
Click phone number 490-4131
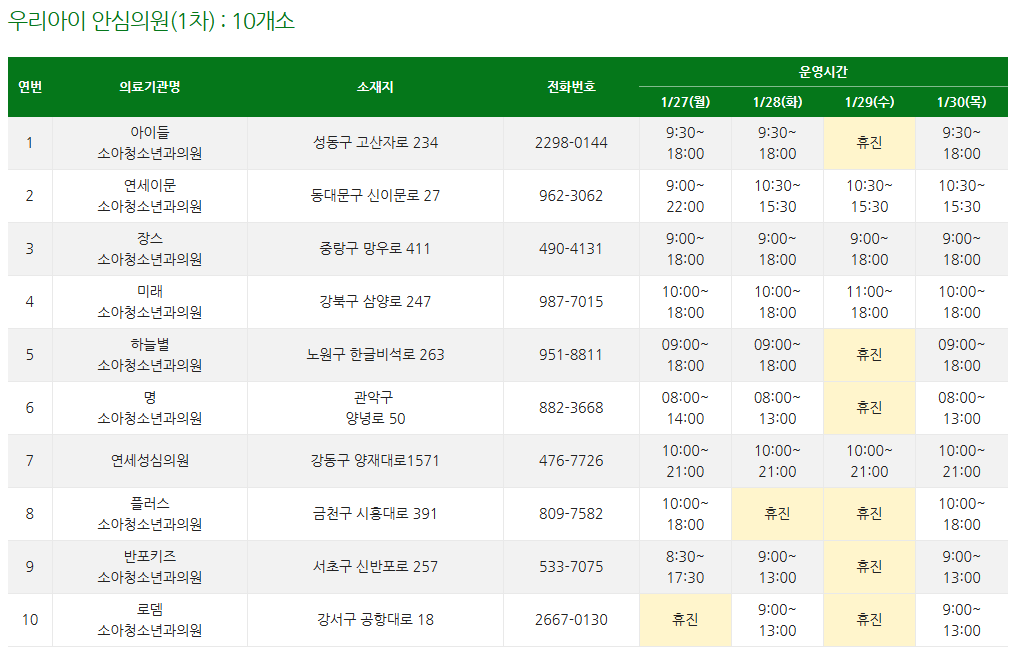pos(571,249)
